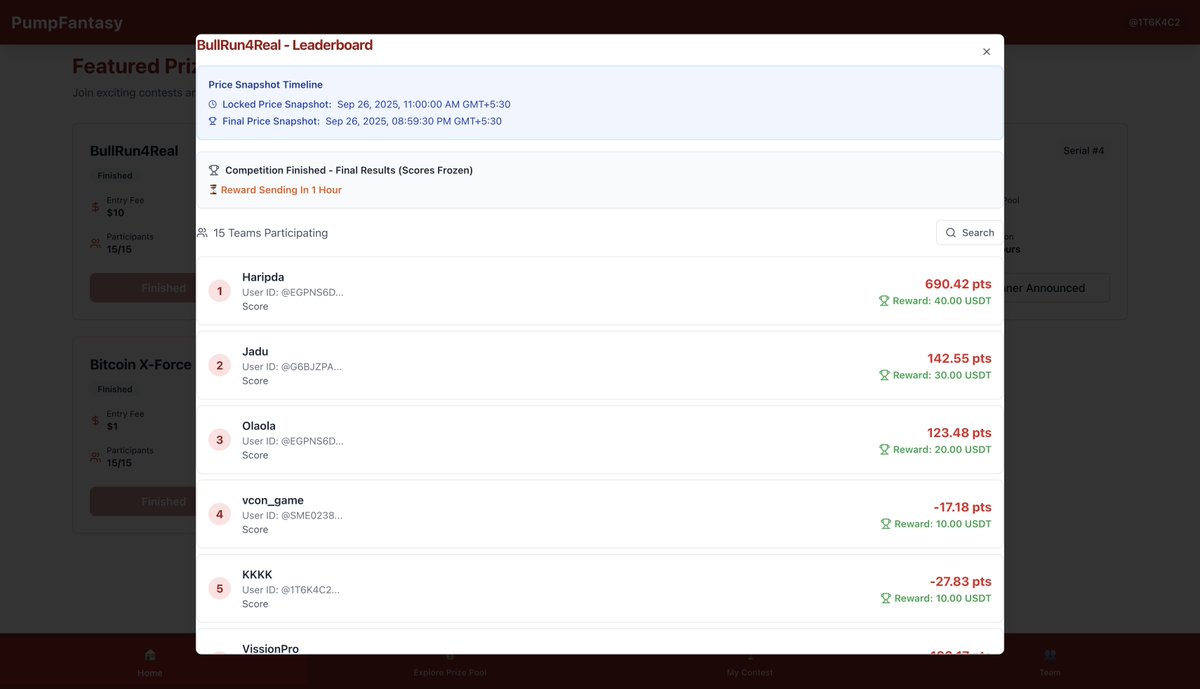Go to Home in the bottom navigation
This screenshot has height=689, width=1200.
click(150, 662)
